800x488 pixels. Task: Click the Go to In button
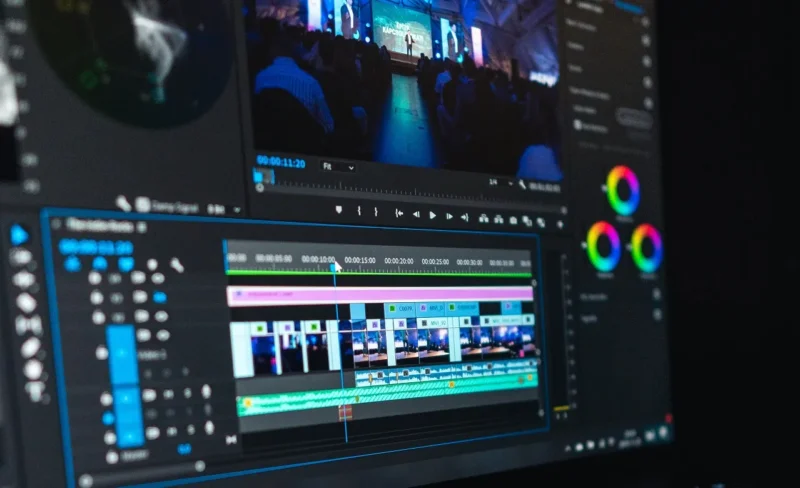pos(399,213)
